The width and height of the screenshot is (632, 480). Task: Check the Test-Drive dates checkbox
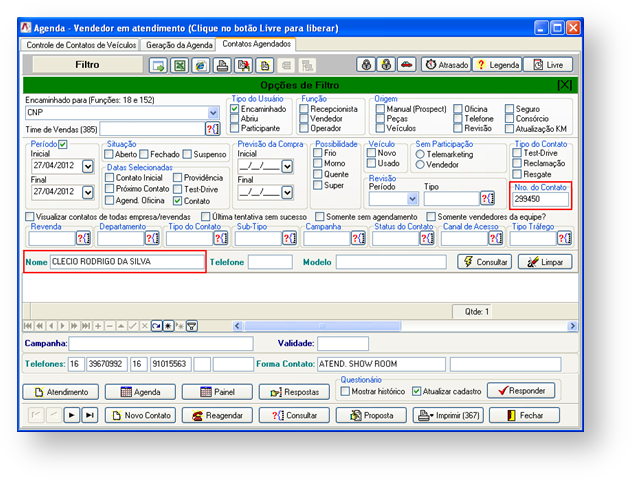click(177, 189)
